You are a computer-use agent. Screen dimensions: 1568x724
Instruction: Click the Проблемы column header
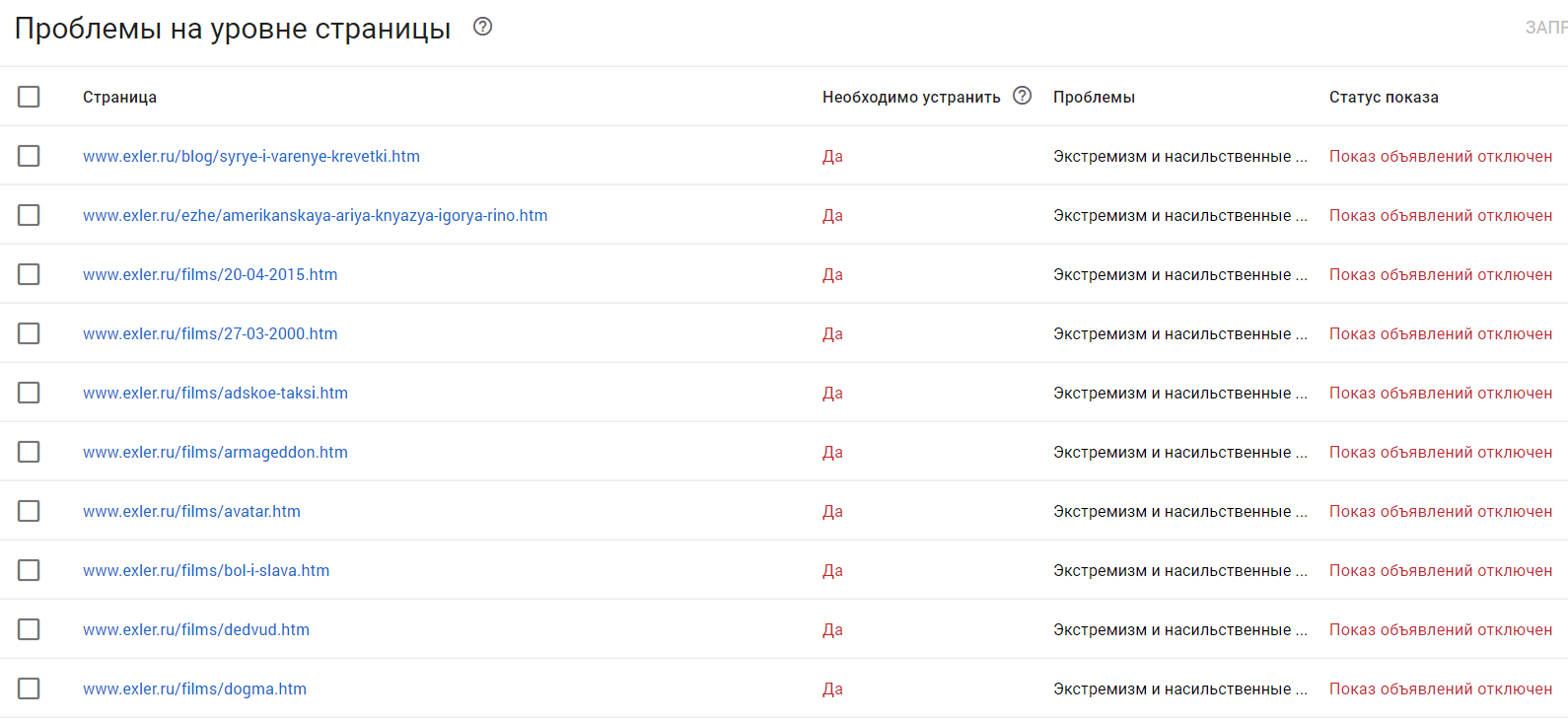point(1094,97)
